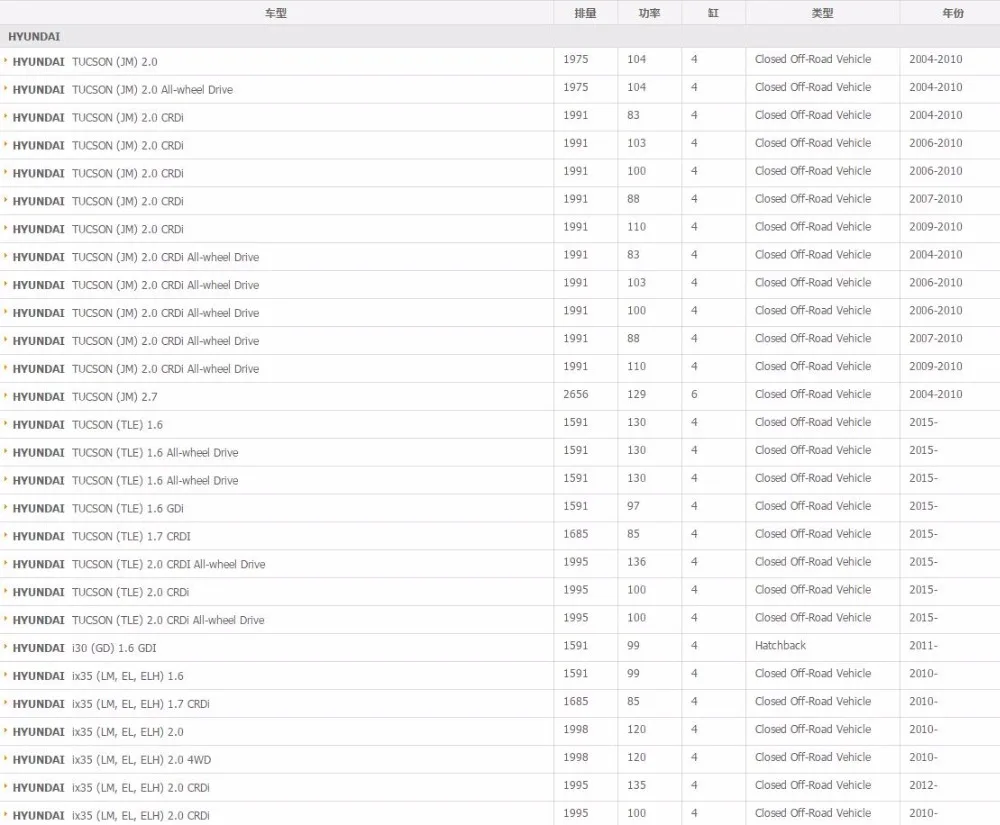Click displacement 1685 in TUCSON (TLE) 1.7 CRDI row
The height and width of the screenshot is (825, 1000).
(x=575, y=534)
